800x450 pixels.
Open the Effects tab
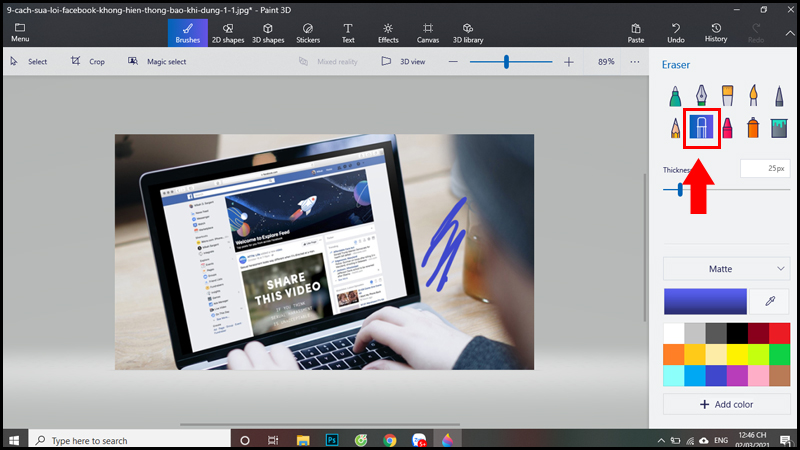click(388, 33)
